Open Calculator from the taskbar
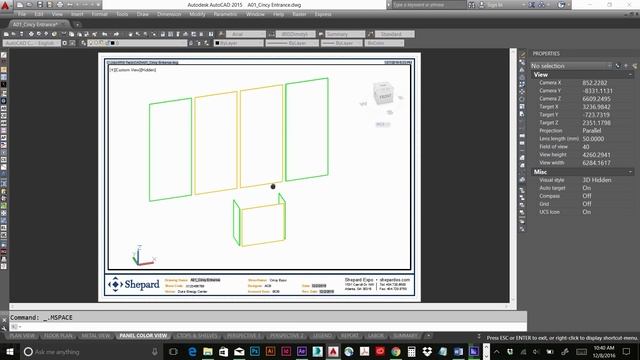 [x=411, y=351]
